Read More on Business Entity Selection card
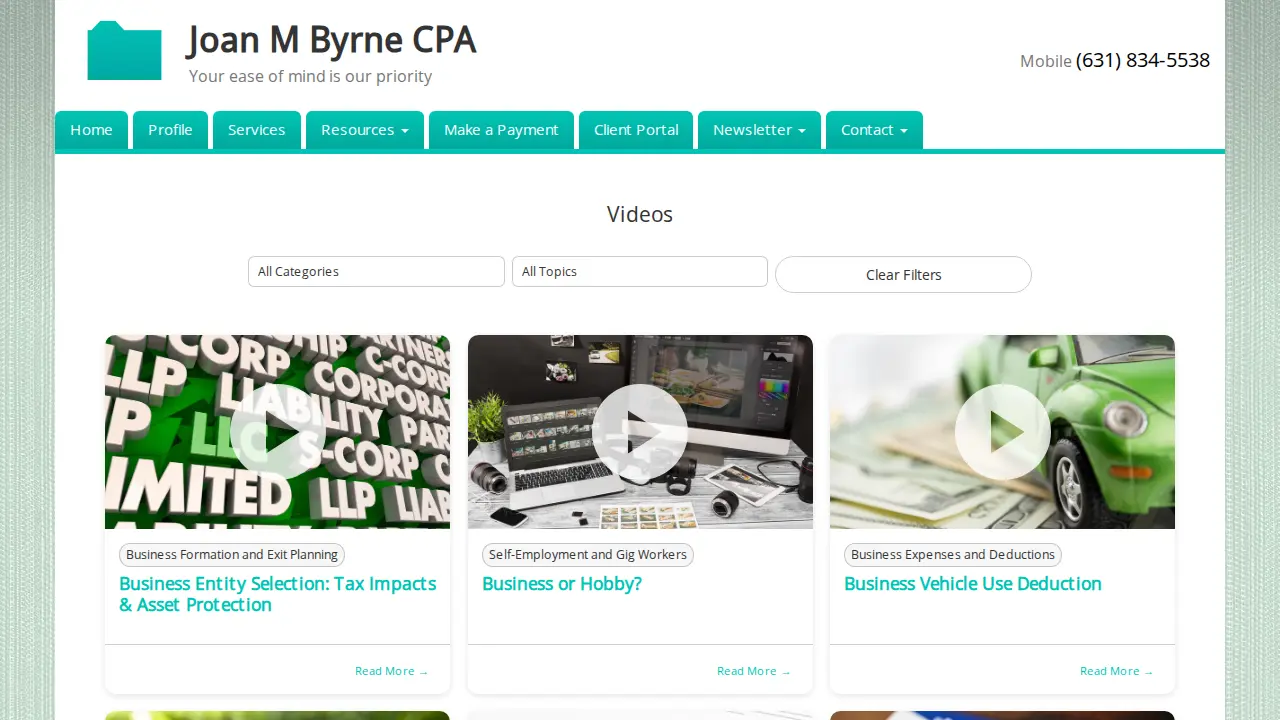1280x720 pixels. pyautogui.click(x=392, y=671)
